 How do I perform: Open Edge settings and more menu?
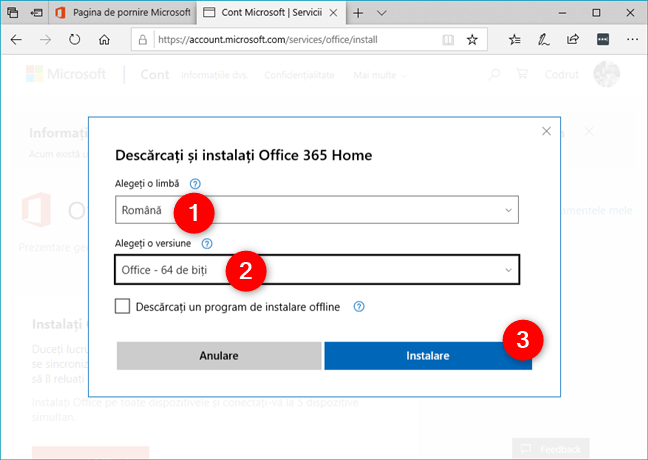click(632, 40)
